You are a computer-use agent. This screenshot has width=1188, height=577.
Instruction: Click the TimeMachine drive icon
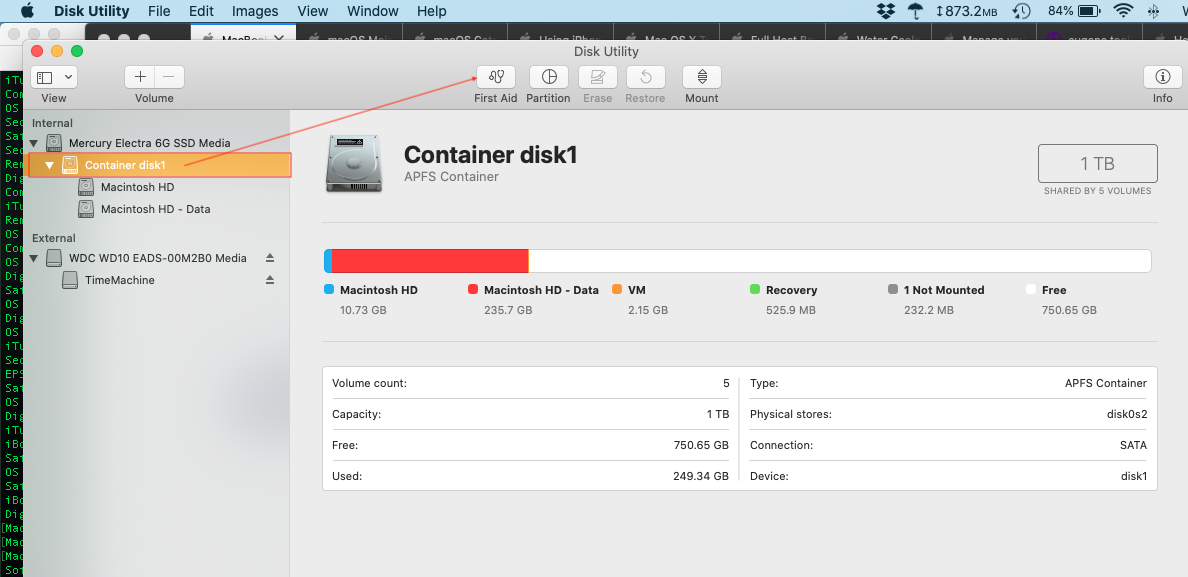click(x=70, y=280)
